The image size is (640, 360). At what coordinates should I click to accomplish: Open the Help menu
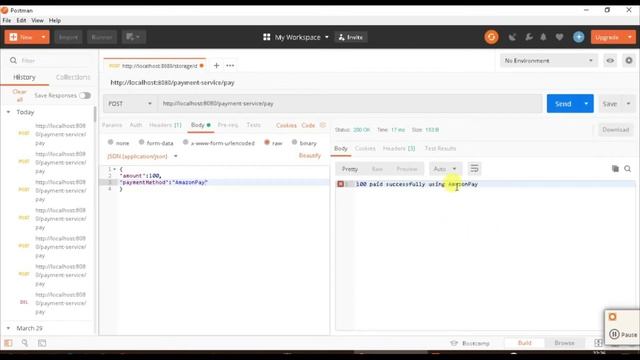pos(55,20)
